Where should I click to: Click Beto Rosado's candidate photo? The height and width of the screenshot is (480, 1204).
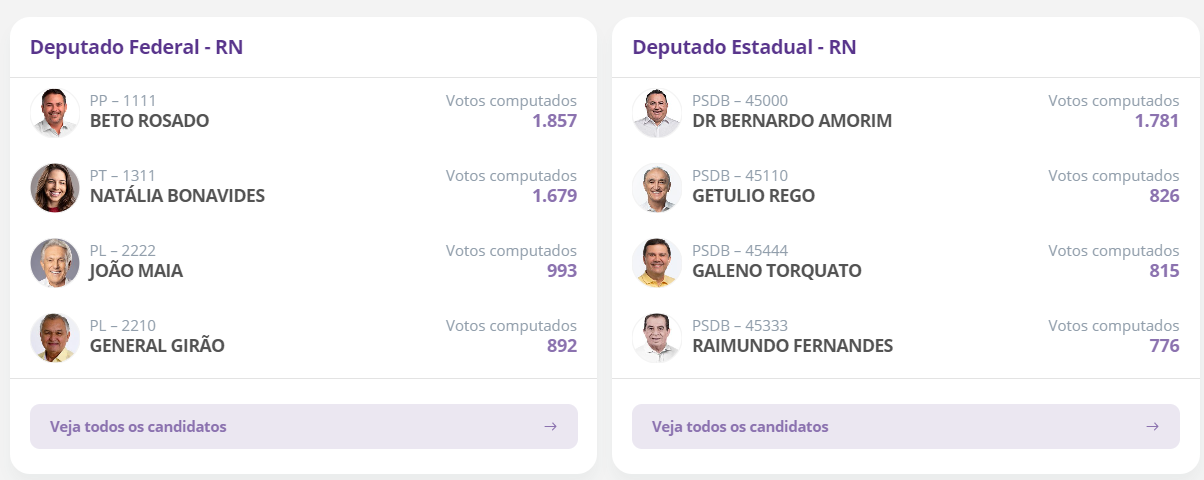coord(55,112)
